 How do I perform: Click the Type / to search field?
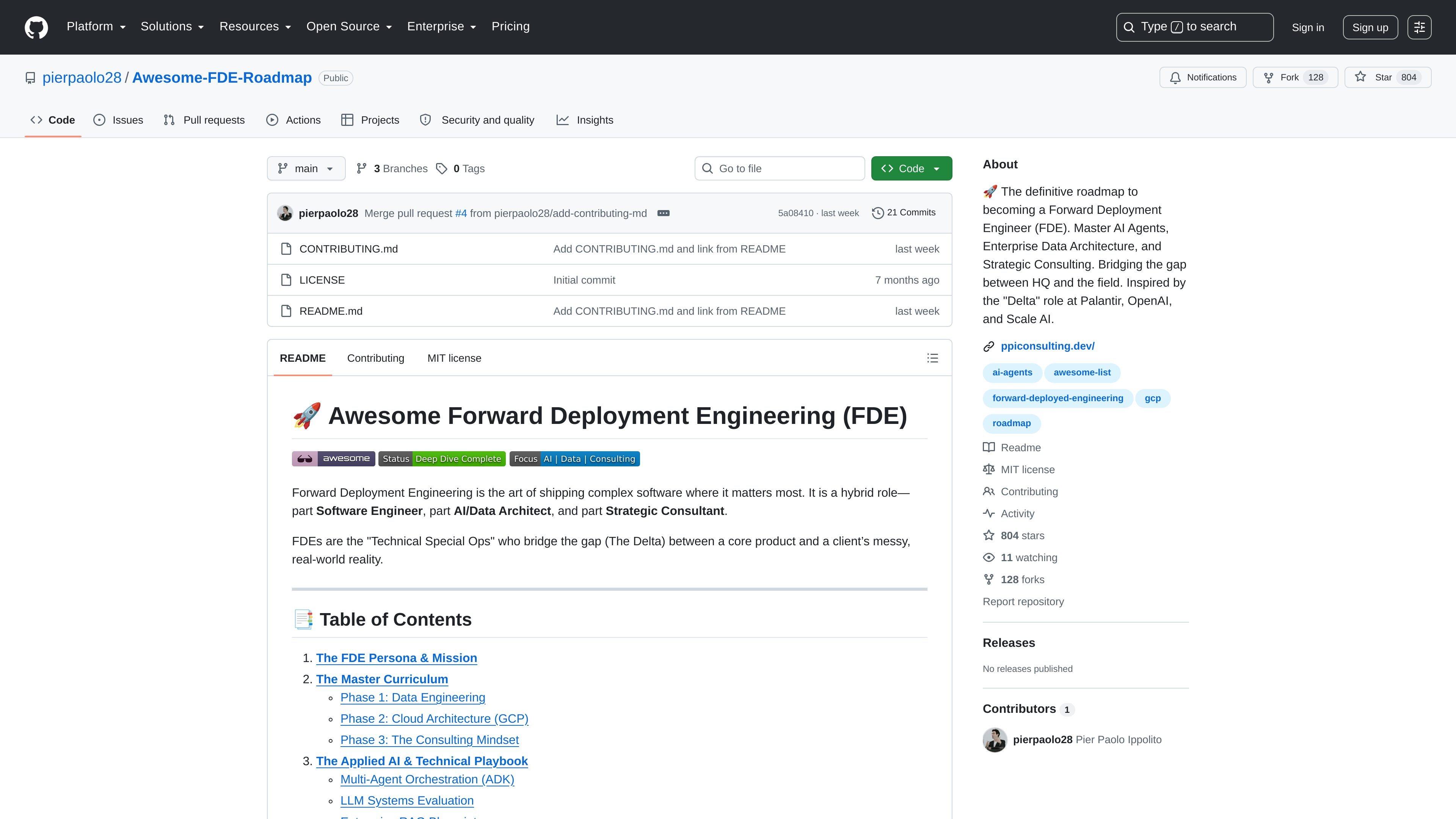1194,27
